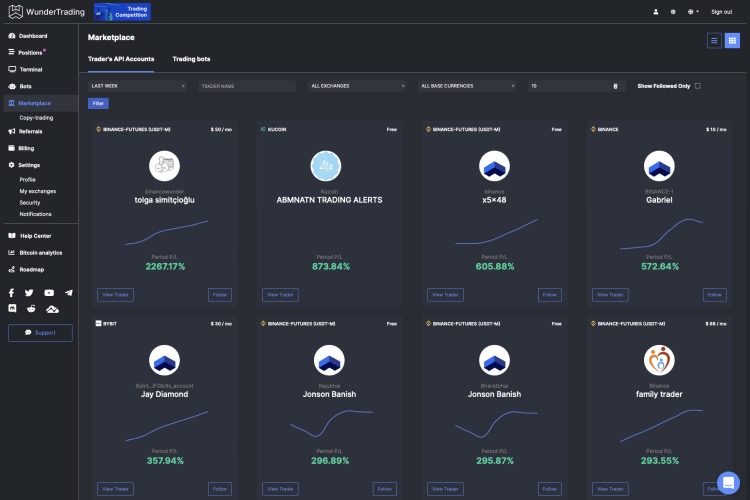Go to Dashboard in sidebar
Viewport: 750px width, 500px height.
[28, 36]
